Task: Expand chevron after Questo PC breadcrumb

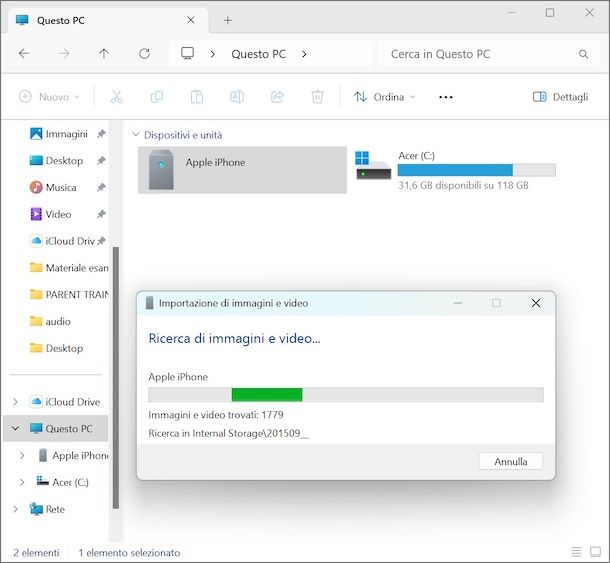Action: tap(304, 54)
